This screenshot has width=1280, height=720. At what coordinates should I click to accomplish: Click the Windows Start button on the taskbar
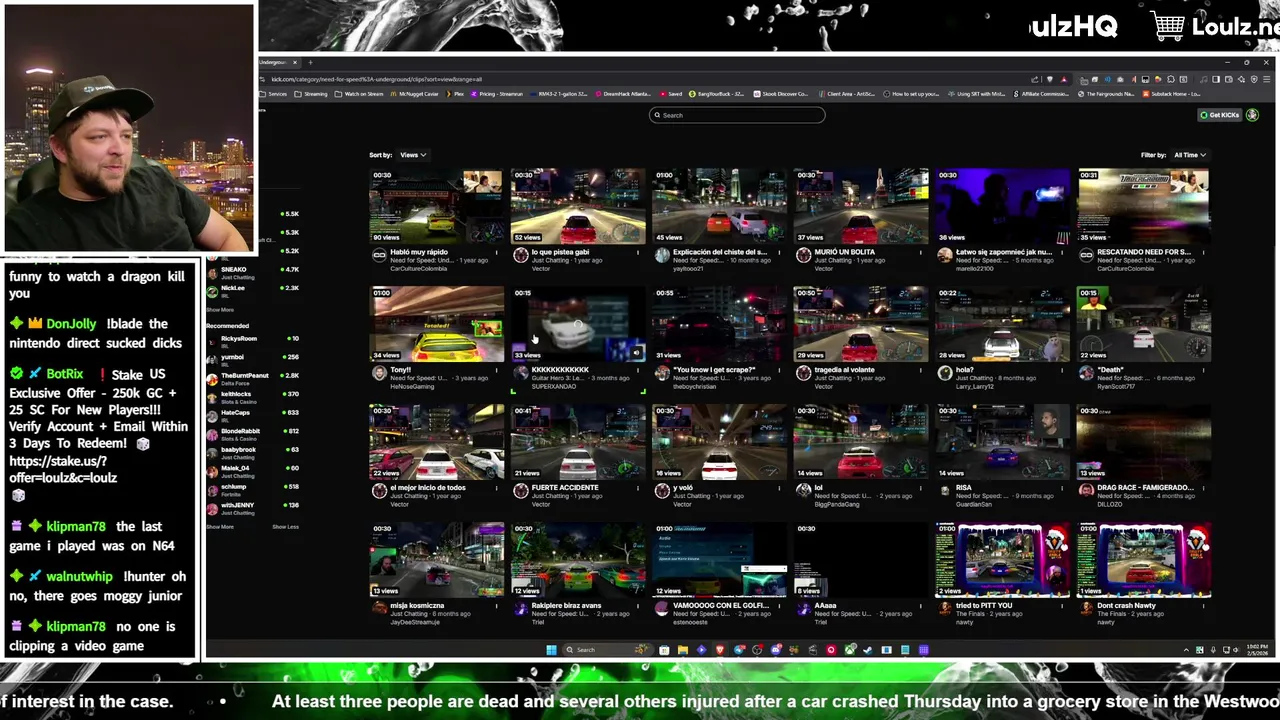[551, 650]
